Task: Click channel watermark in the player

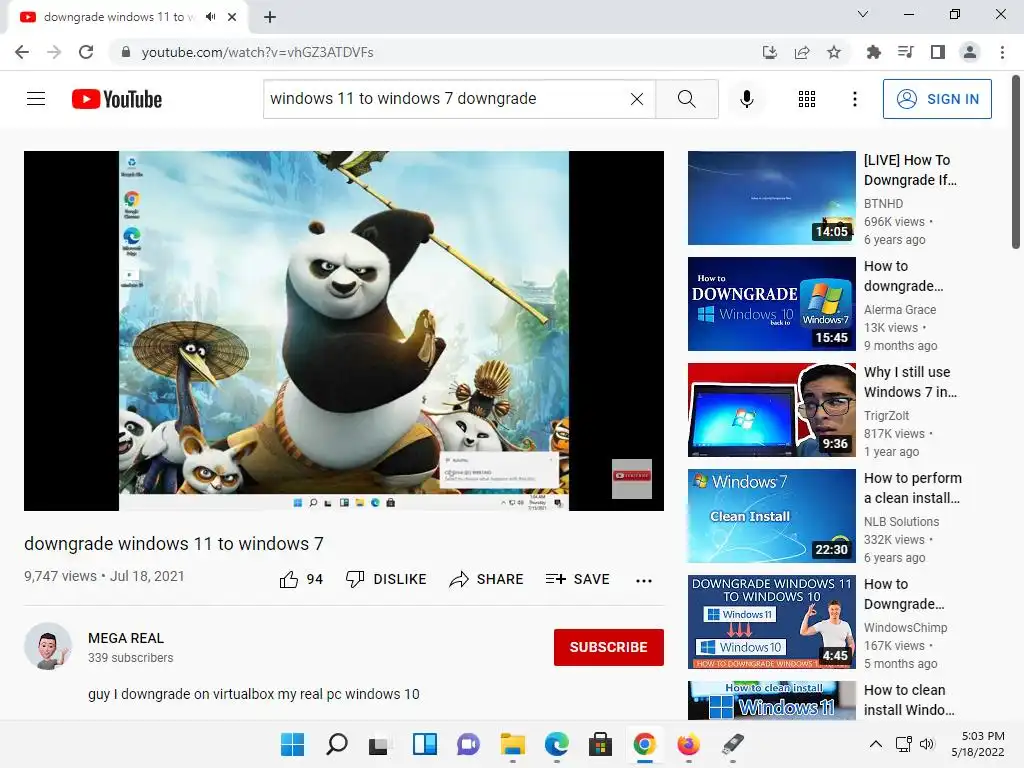Action: pyautogui.click(x=632, y=479)
